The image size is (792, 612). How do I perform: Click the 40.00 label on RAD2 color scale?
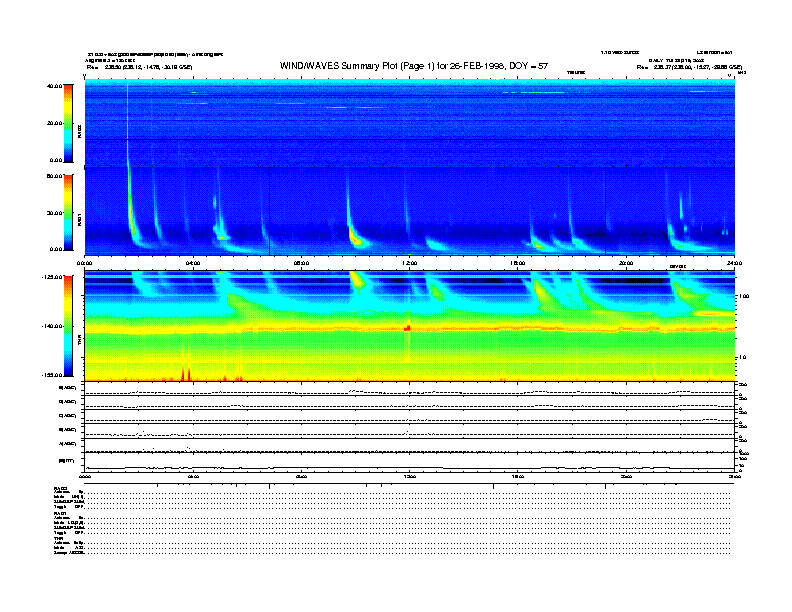pyautogui.click(x=55, y=86)
